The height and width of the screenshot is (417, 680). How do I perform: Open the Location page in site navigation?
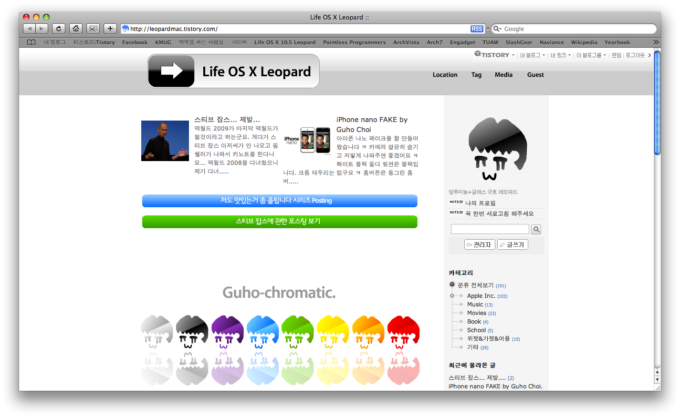[445, 75]
